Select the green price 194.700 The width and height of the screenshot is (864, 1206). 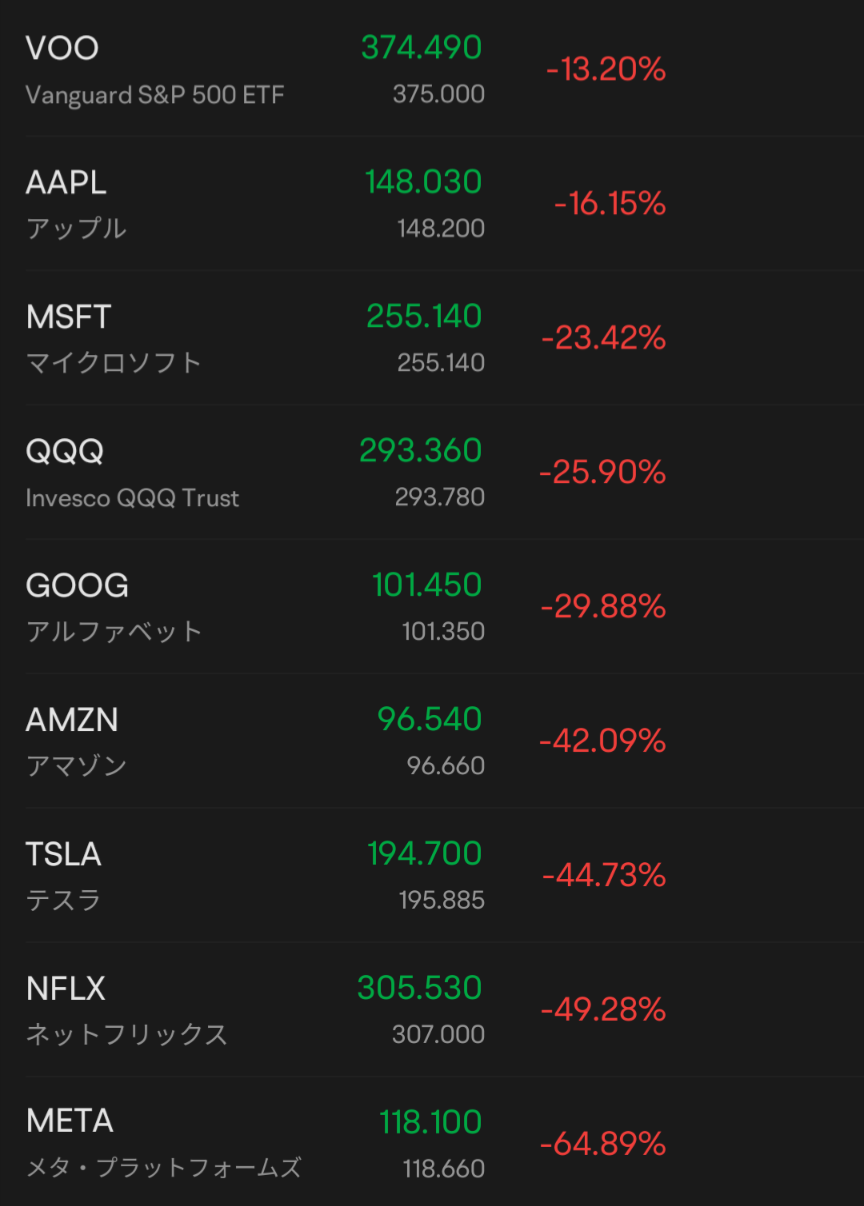pyautogui.click(x=425, y=854)
